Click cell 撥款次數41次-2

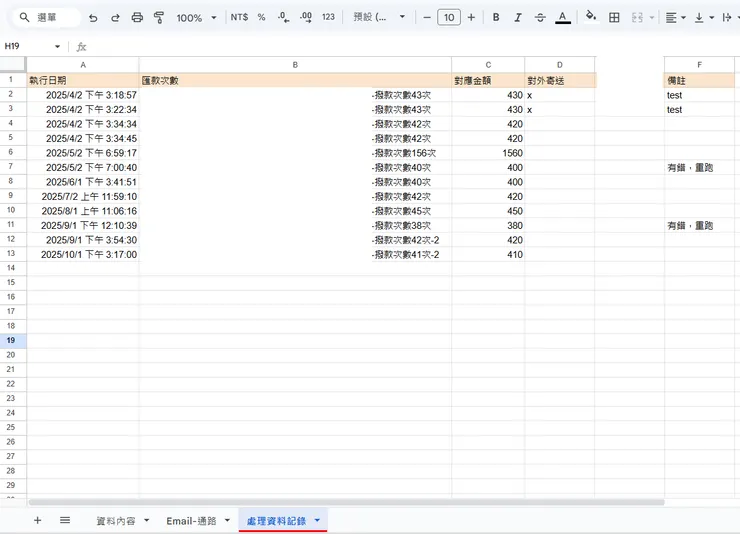pyautogui.click(x=295, y=254)
